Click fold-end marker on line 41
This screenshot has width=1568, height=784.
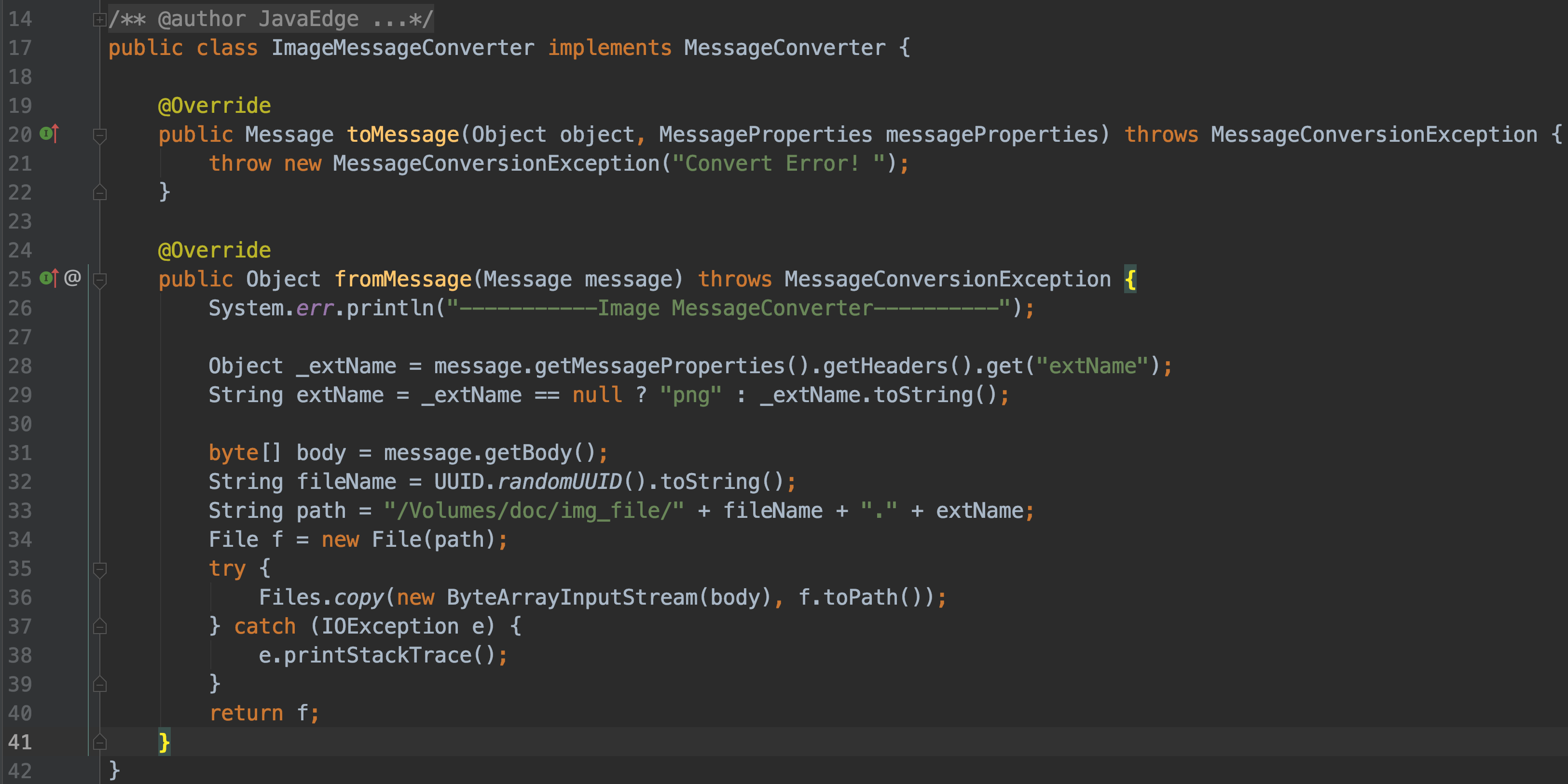point(100,742)
